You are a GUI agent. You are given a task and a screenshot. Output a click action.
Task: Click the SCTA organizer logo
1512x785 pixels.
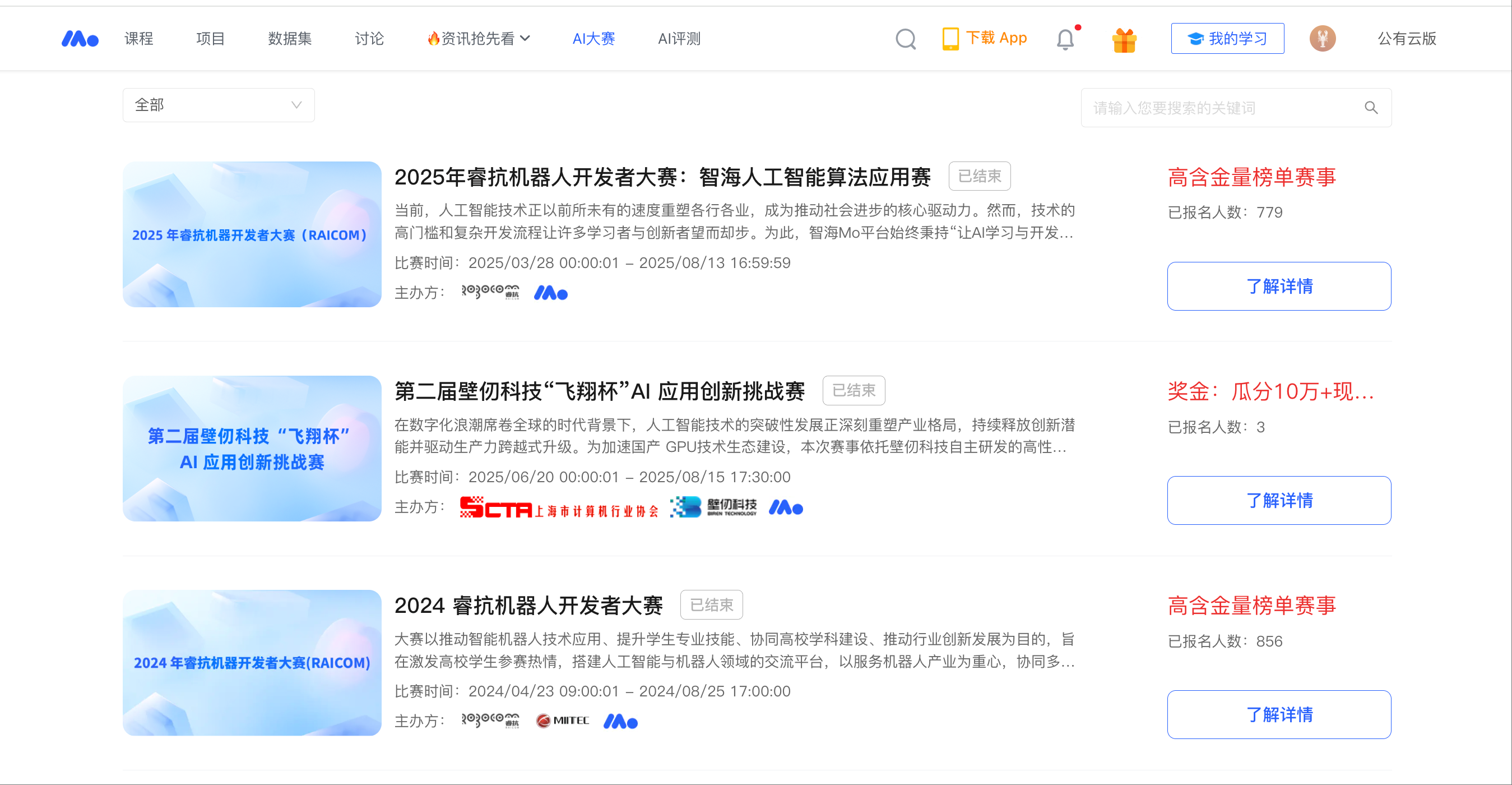coord(558,507)
